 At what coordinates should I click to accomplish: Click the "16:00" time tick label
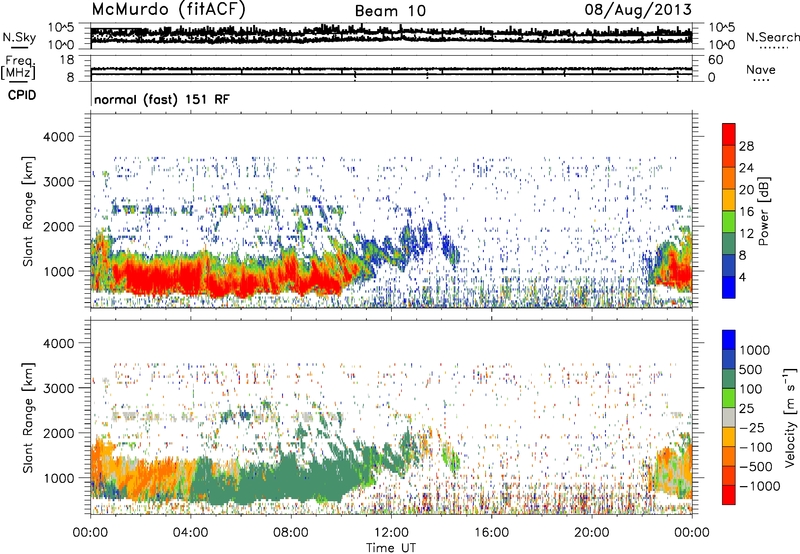coord(491,533)
